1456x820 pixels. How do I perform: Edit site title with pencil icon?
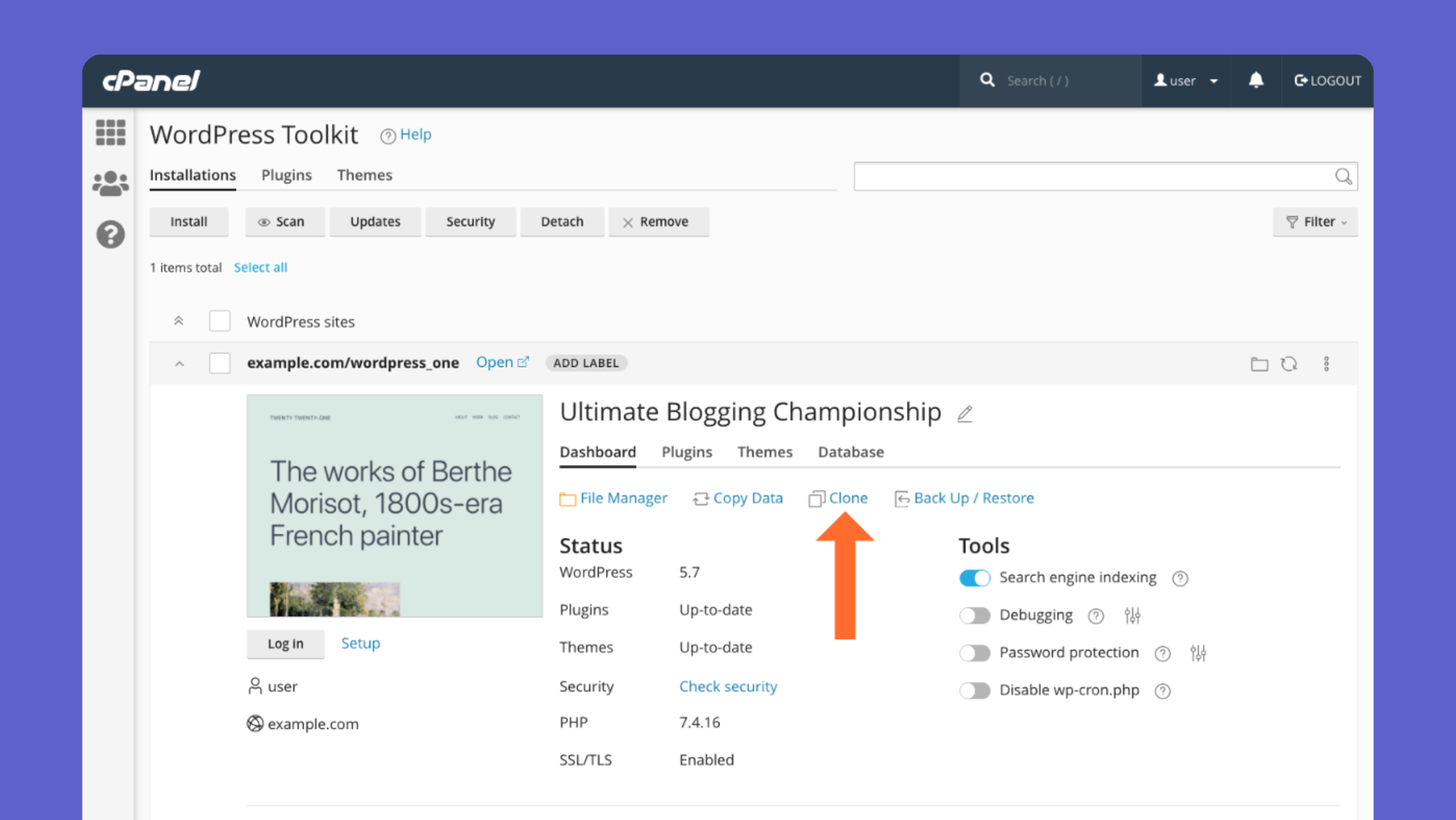click(x=964, y=414)
